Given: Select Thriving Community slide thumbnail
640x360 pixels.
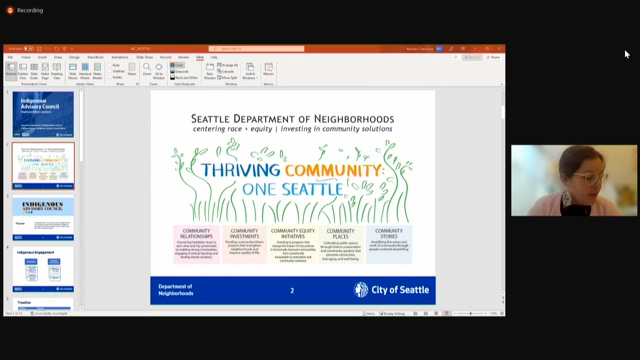Looking at the screenshot, I should tap(43, 166).
